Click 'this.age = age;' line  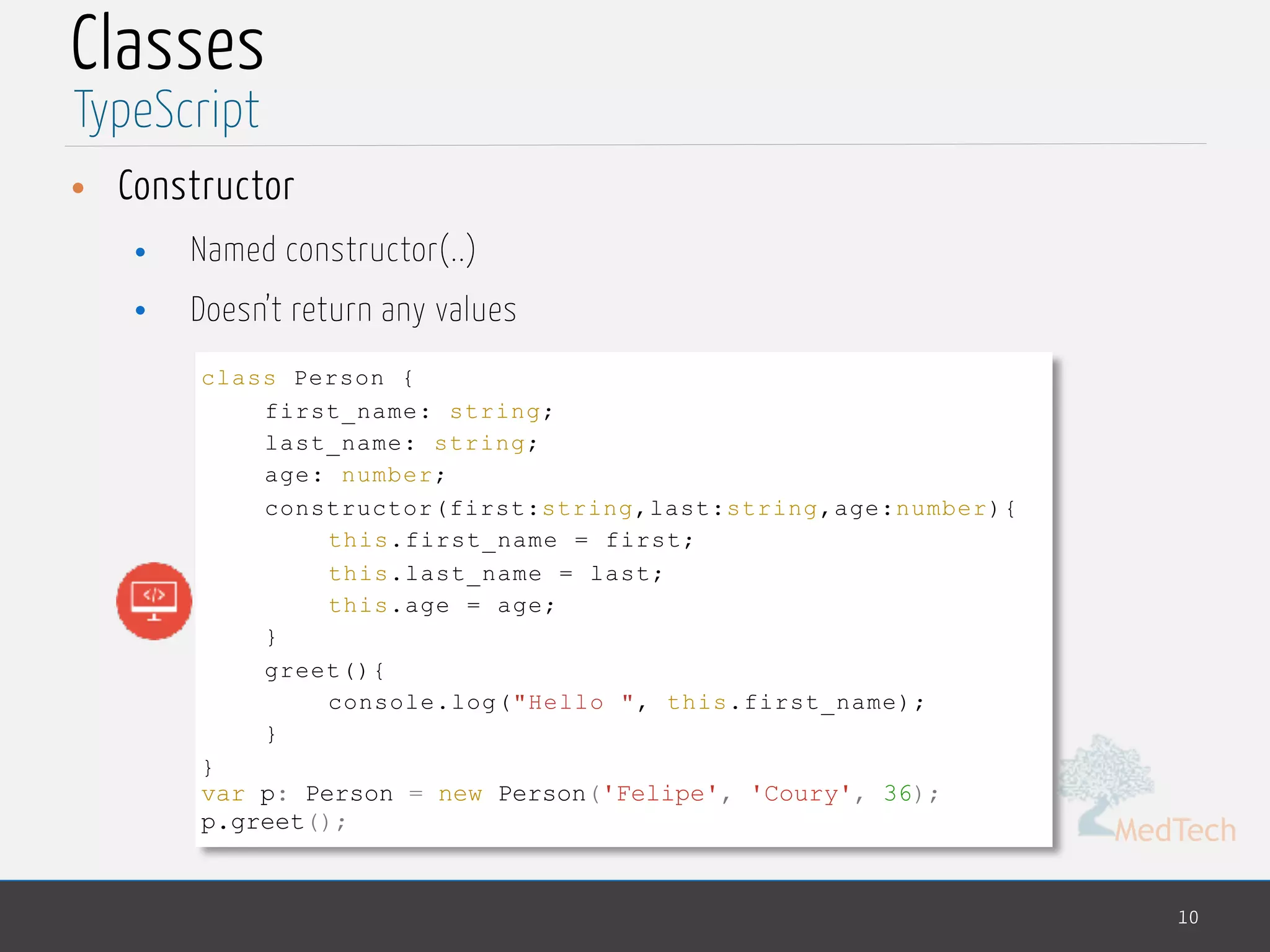pyautogui.click(x=442, y=606)
